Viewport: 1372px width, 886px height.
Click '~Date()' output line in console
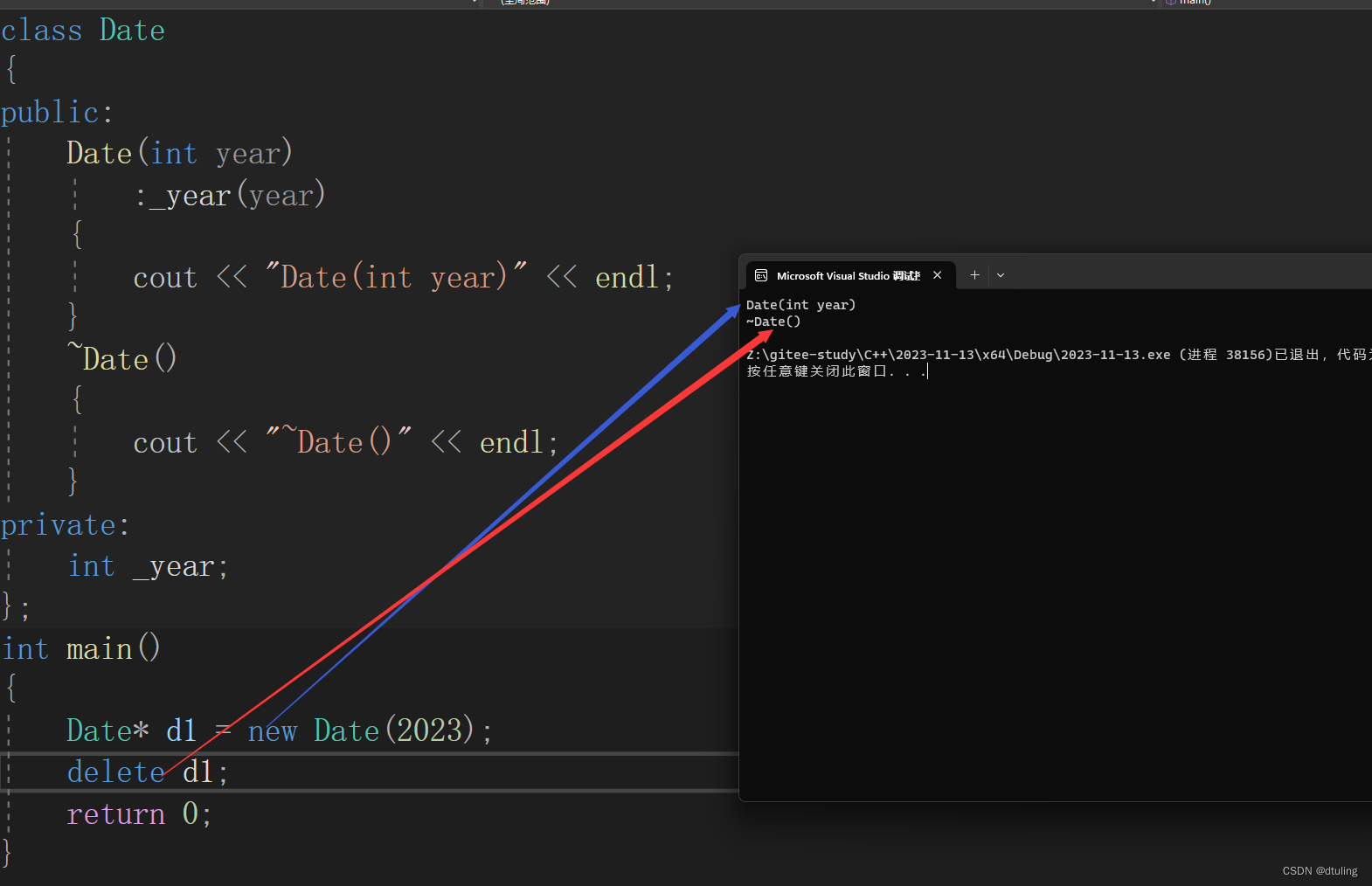[x=773, y=322]
